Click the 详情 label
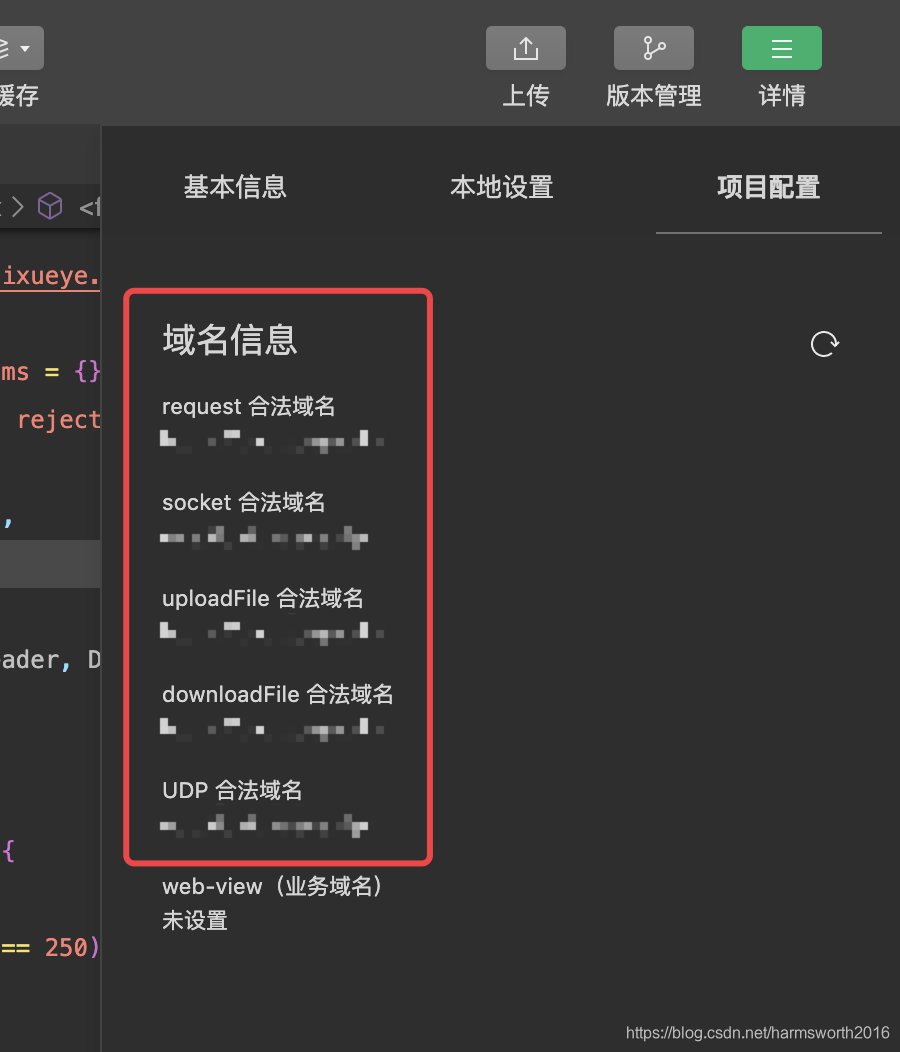The width and height of the screenshot is (900, 1052). click(x=782, y=95)
